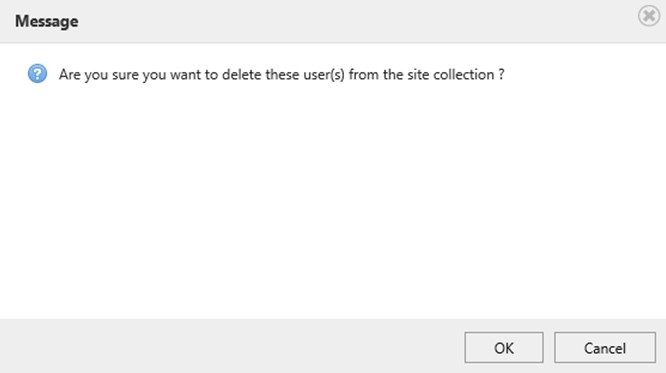Confirm removal with the OK button
Viewport: 666px width, 373px height.
[x=504, y=348]
